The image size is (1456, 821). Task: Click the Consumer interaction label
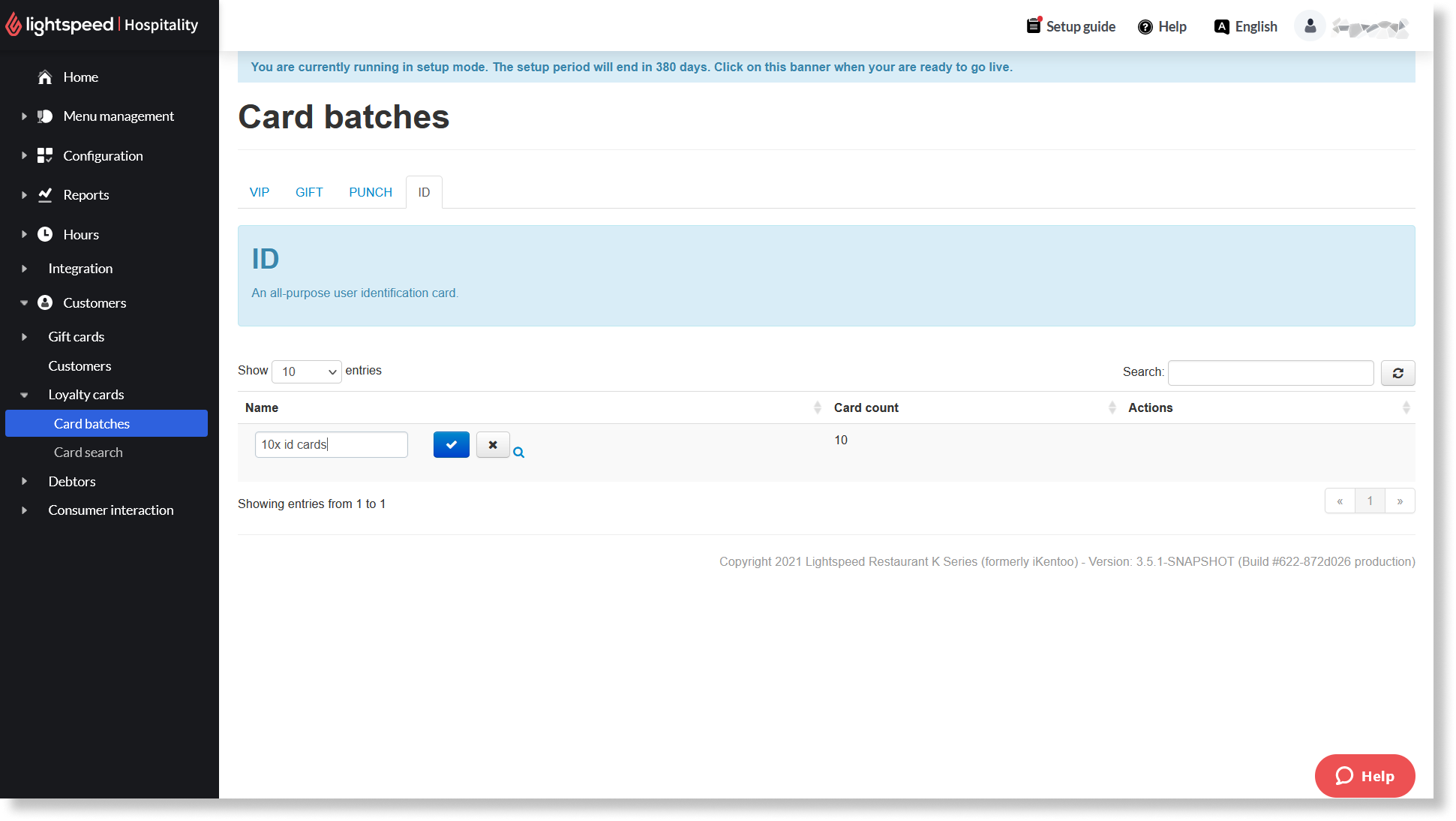click(x=111, y=510)
